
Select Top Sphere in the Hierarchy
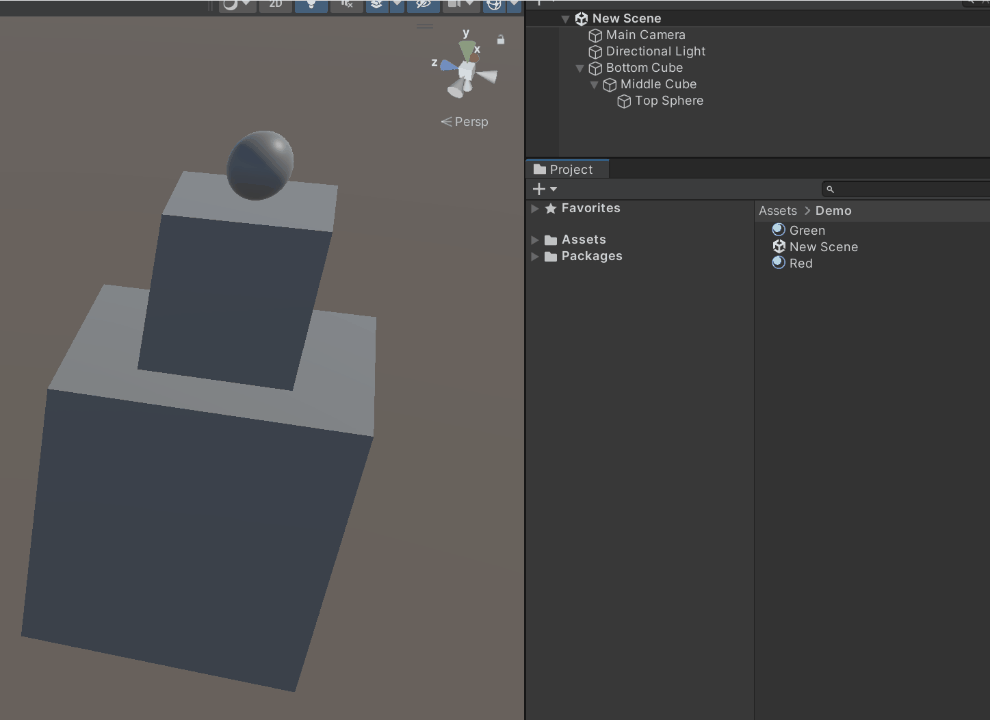pos(669,100)
